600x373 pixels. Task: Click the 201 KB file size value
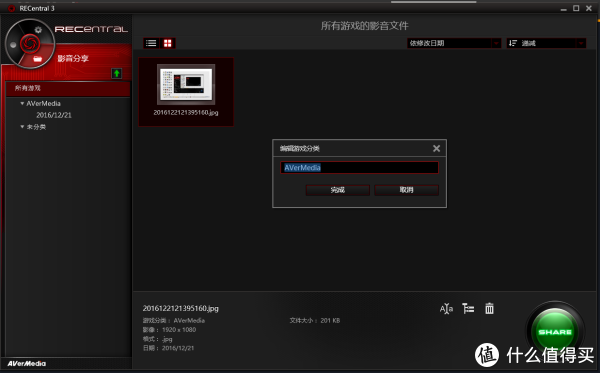[330, 321]
